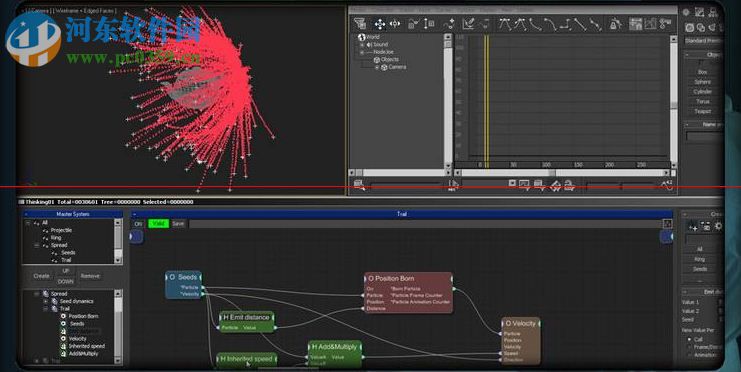Set tangents to Smooth icon
The height and width of the screenshot is (372, 741).
(x=595, y=24)
